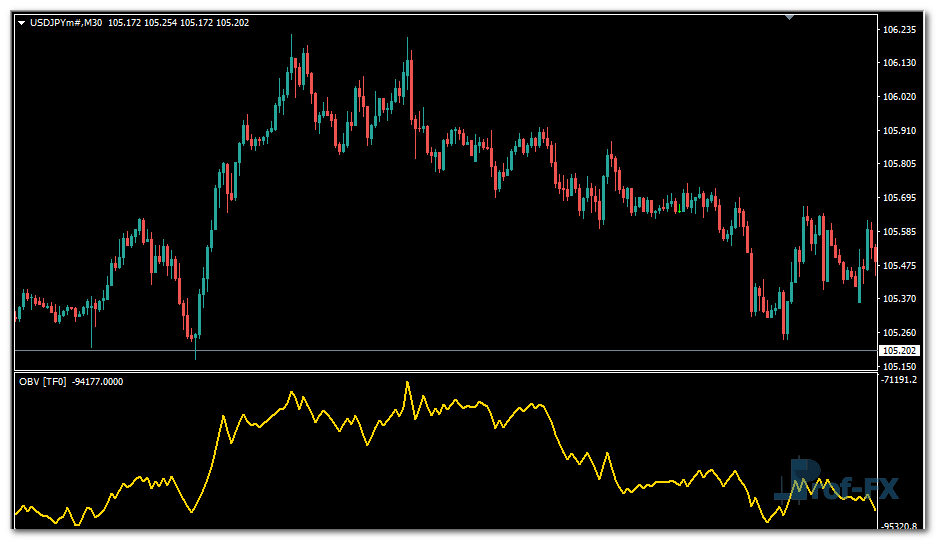The height and width of the screenshot is (540, 936).
Task: Click the -95320.8 OBV scale value
Action: [900, 526]
